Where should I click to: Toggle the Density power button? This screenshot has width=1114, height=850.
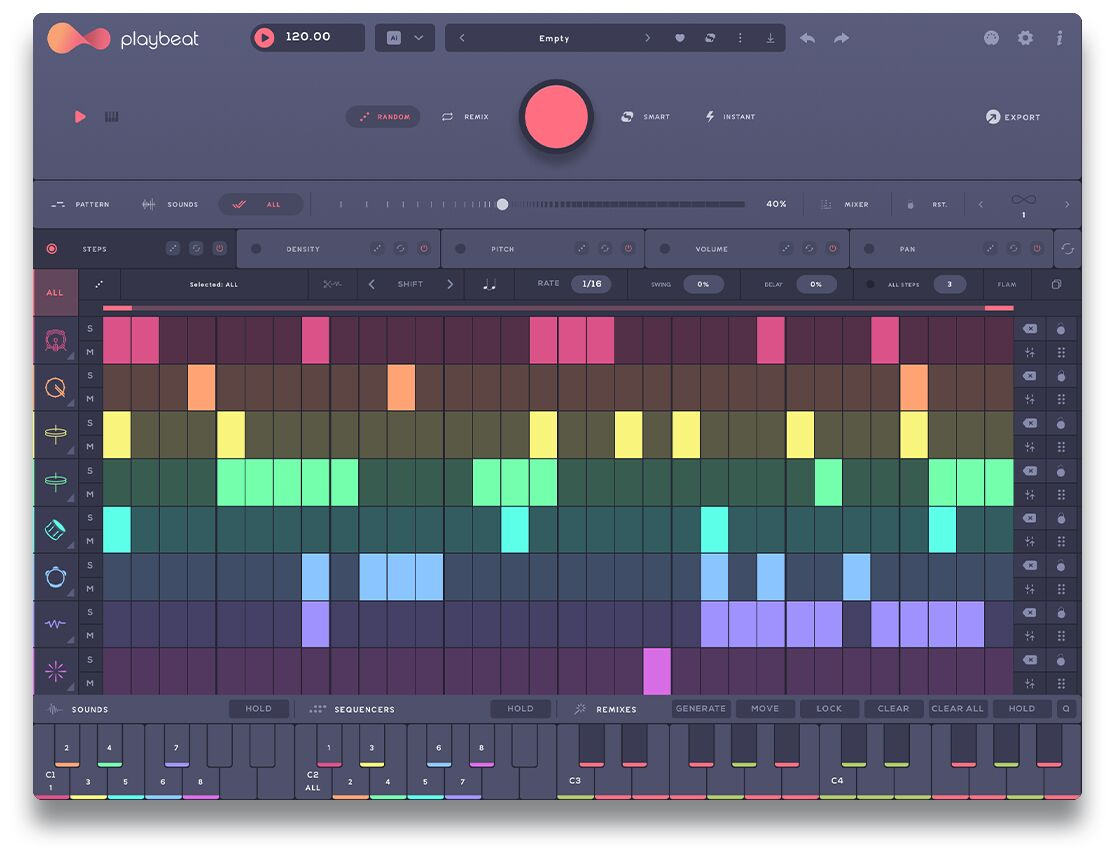pos(423,249)
